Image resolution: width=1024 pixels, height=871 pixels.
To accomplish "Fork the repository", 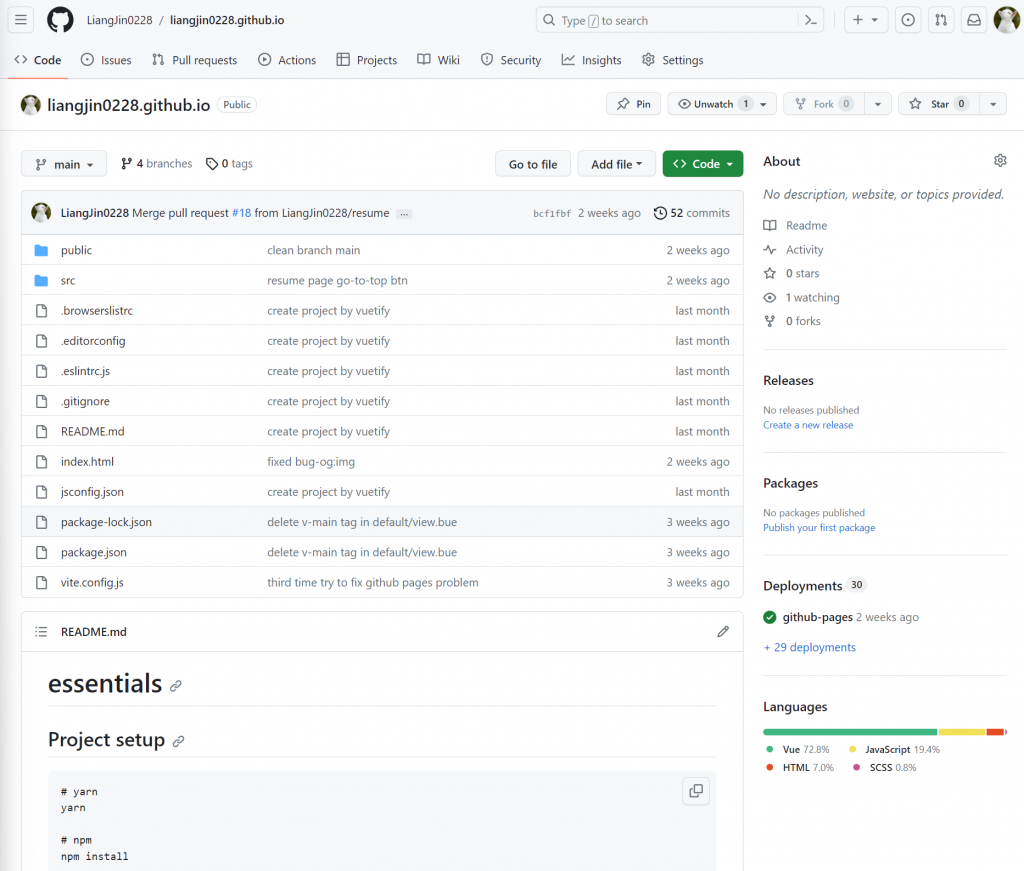I will (x=824, y=104).
